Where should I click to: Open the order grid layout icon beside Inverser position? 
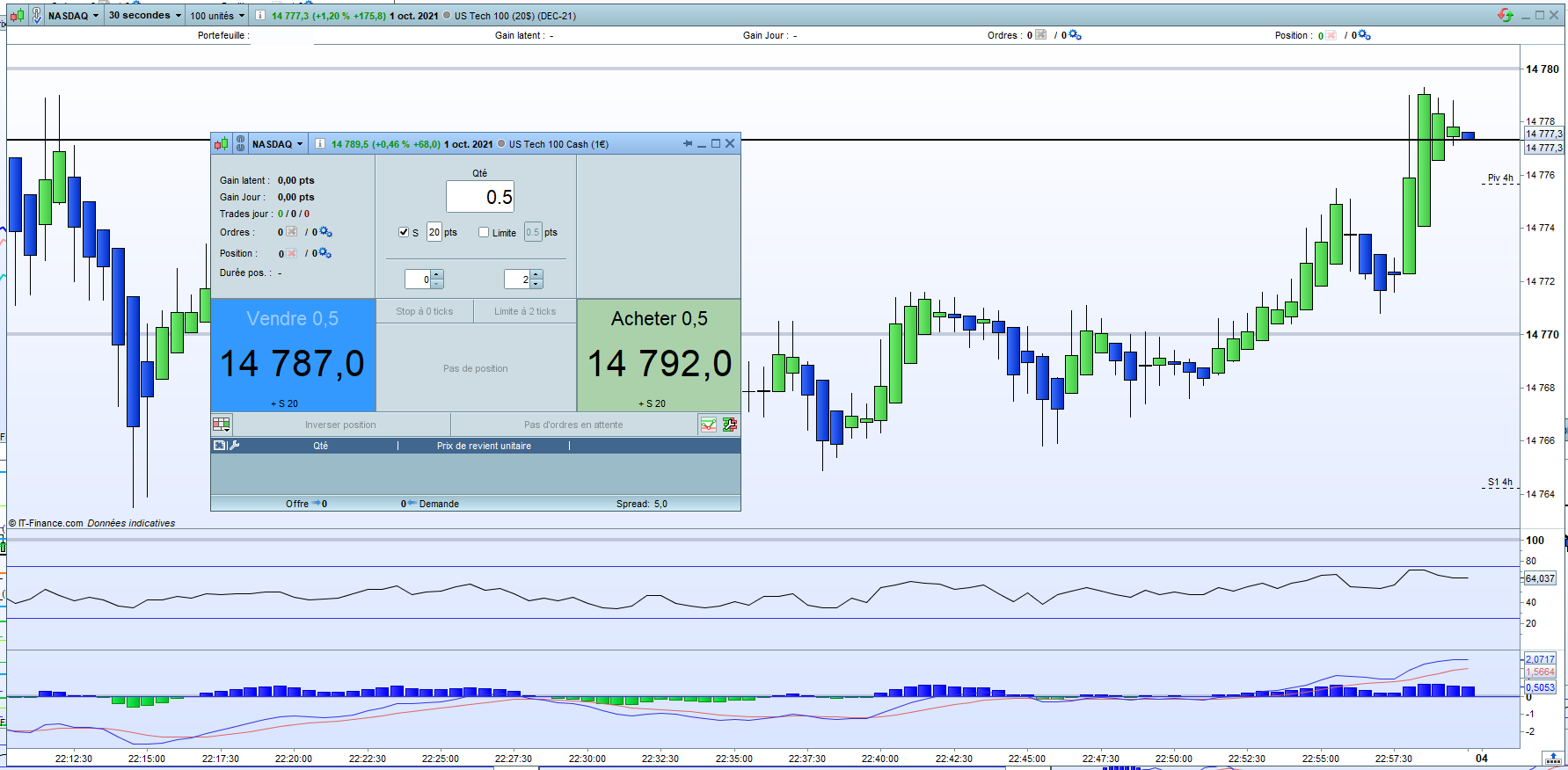pos(222,425)
